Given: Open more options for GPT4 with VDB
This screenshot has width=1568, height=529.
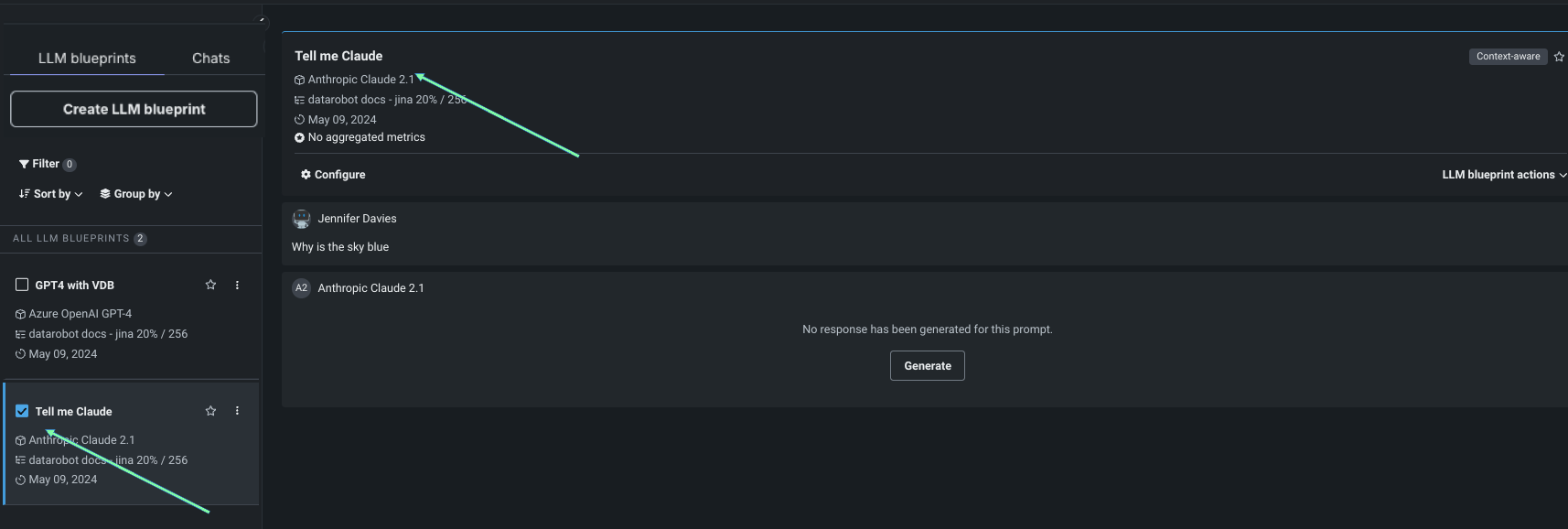Looking at the screenshot, I should click(x=237, y=285).
